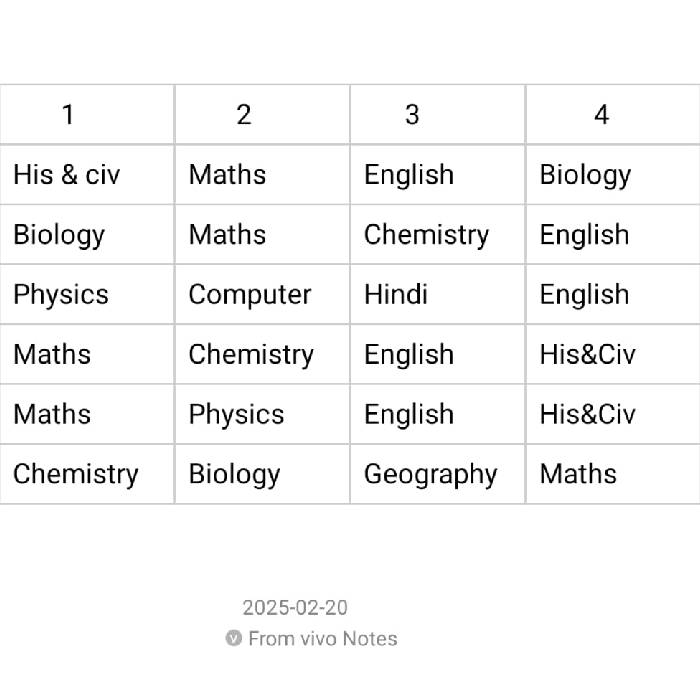Click the Chemistry cell in column 1

click(87, 474)
